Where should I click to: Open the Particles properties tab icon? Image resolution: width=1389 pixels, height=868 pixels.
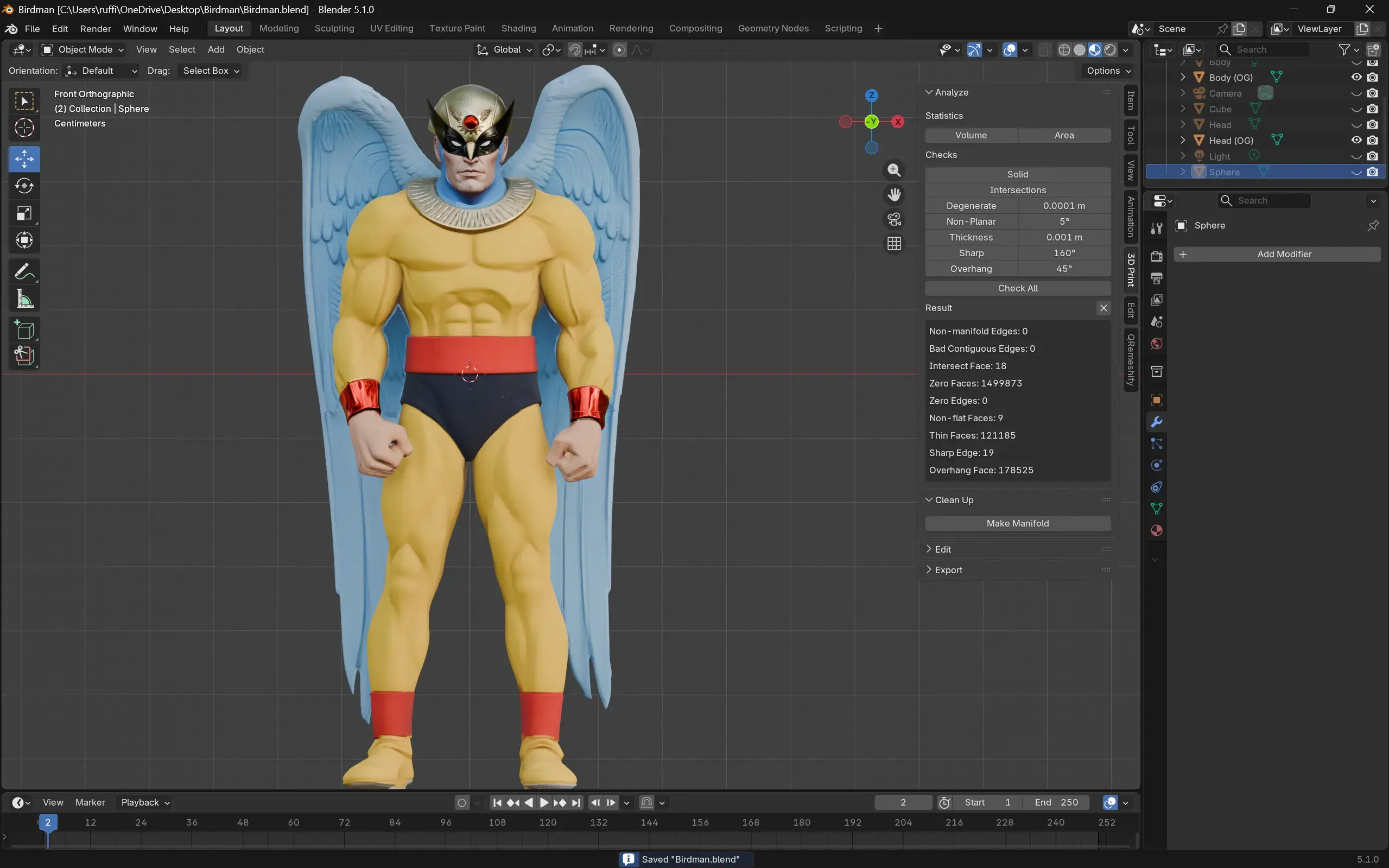point(1156,443)
